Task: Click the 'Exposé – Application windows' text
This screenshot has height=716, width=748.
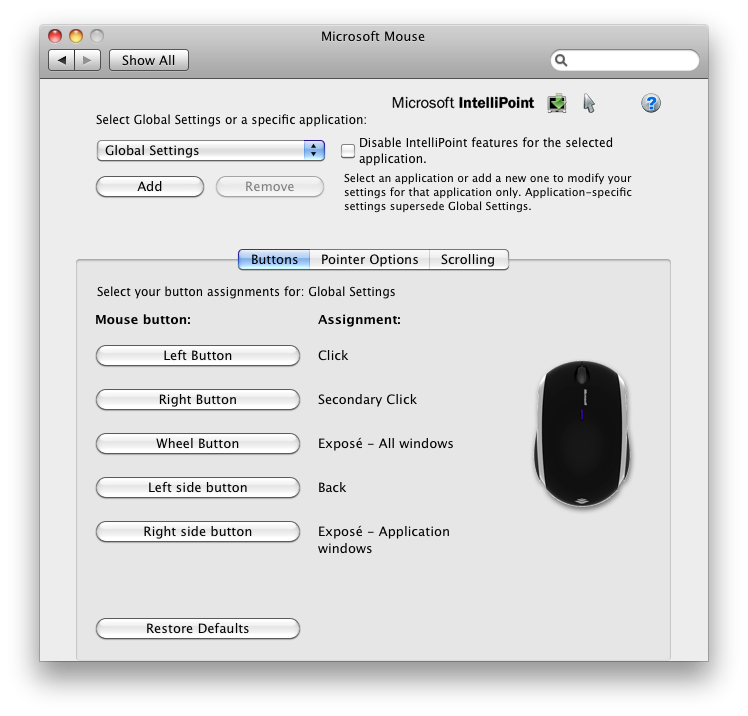Action: (x=384, y=540)
